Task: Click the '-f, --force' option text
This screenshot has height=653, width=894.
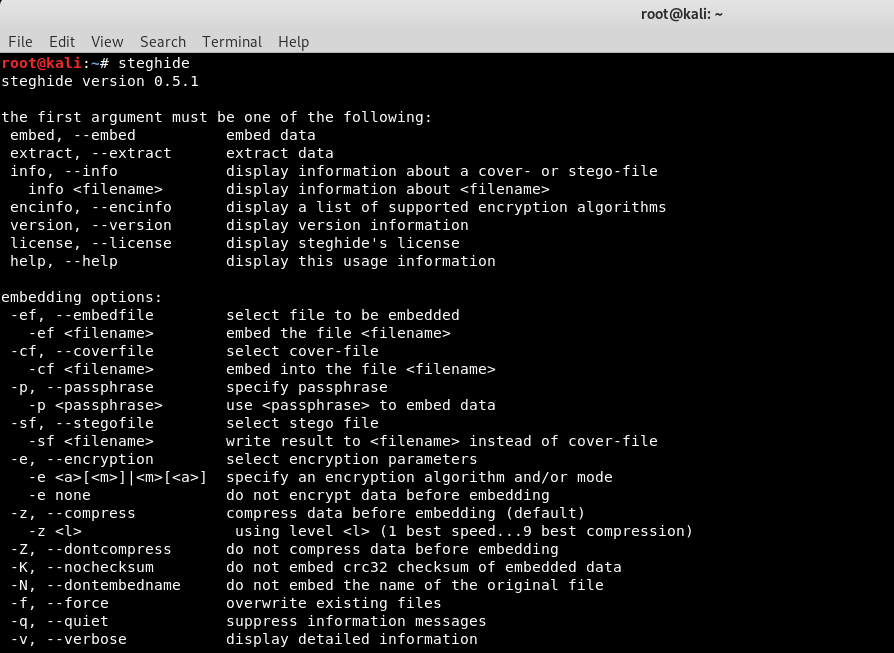Action: 59,603
